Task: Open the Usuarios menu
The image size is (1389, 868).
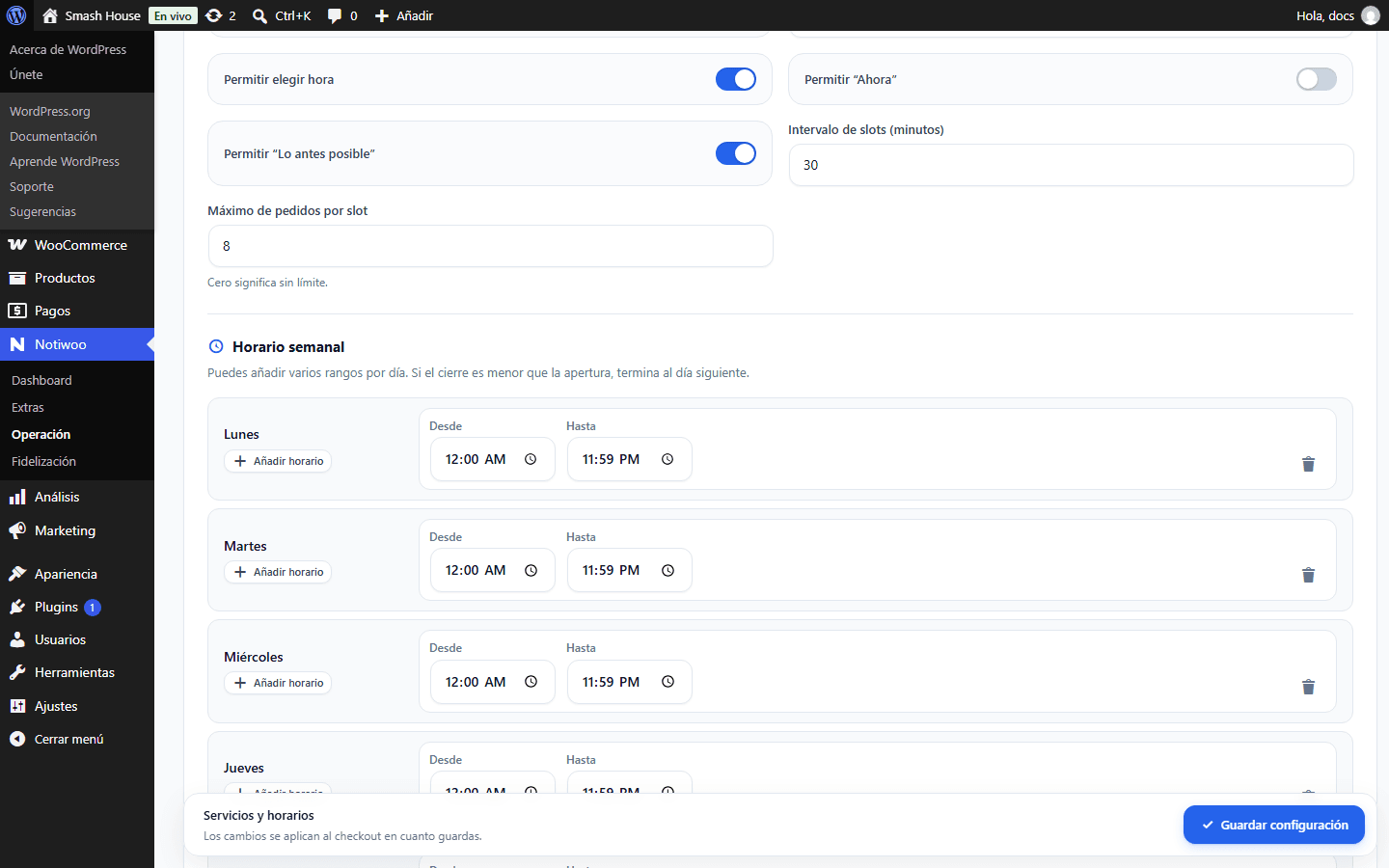Action: pos(77,639)
